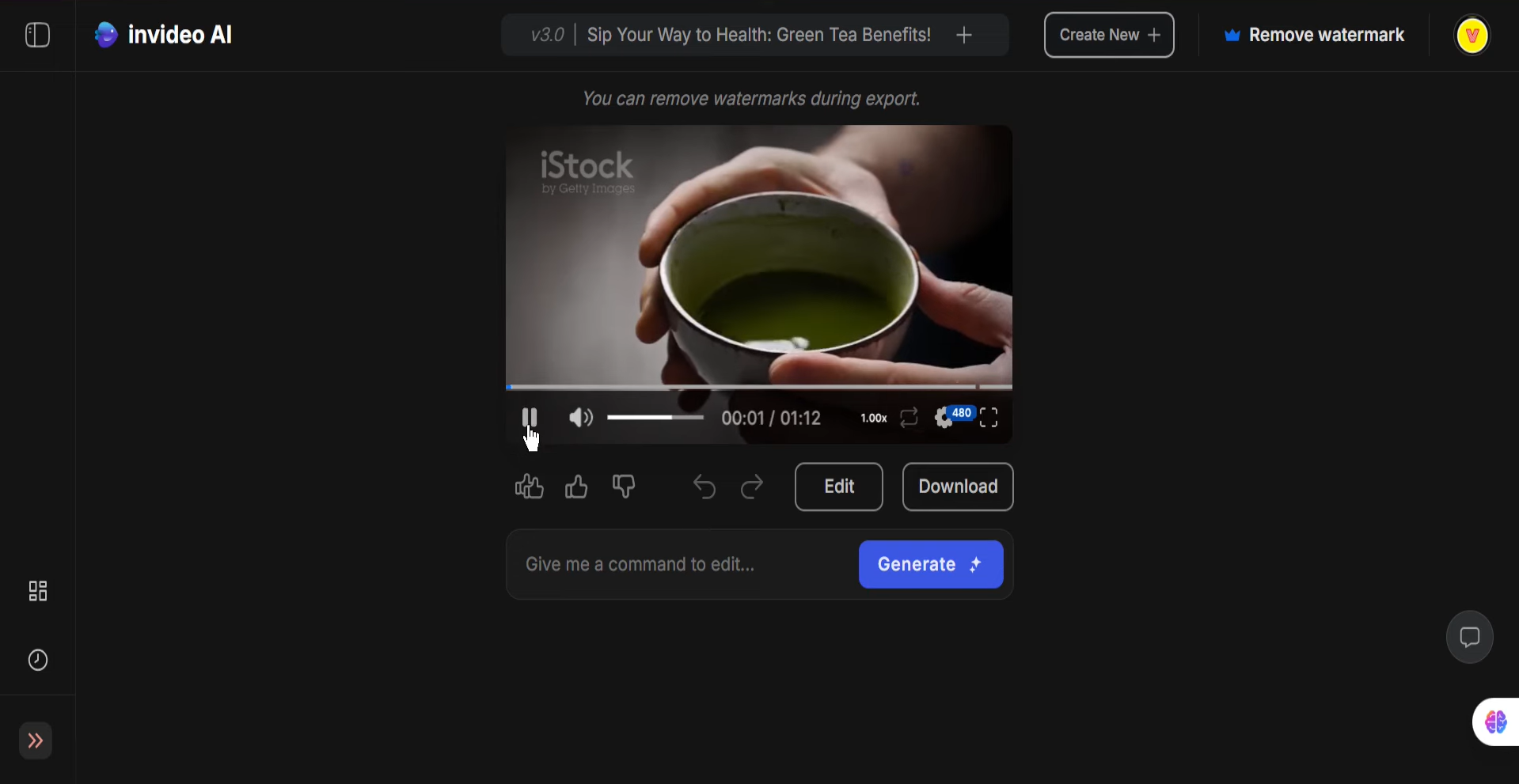1519x784 pixels.
Task: Pause the video playback
Action: pos(530,418)
